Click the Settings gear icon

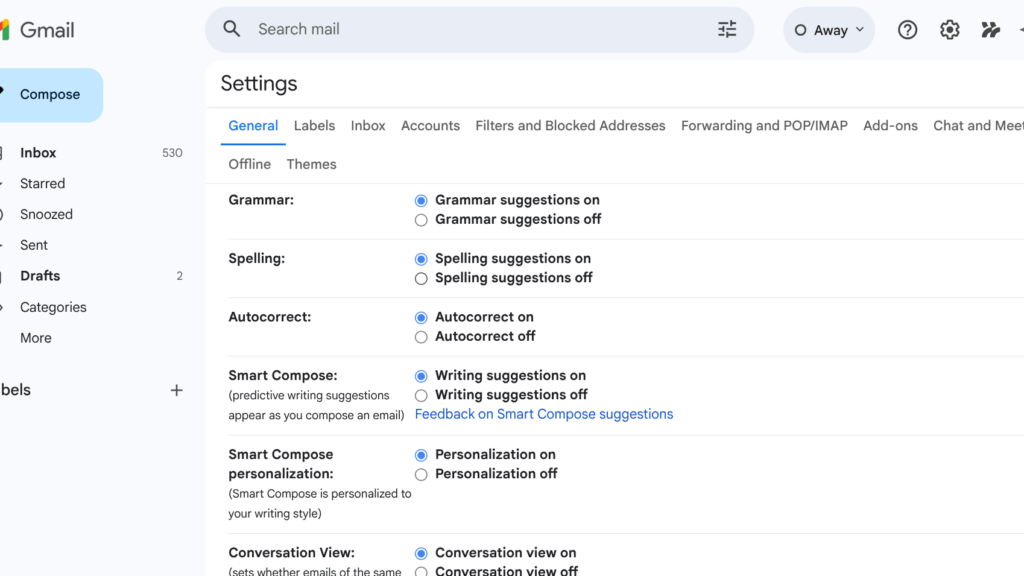click(949, 30)
